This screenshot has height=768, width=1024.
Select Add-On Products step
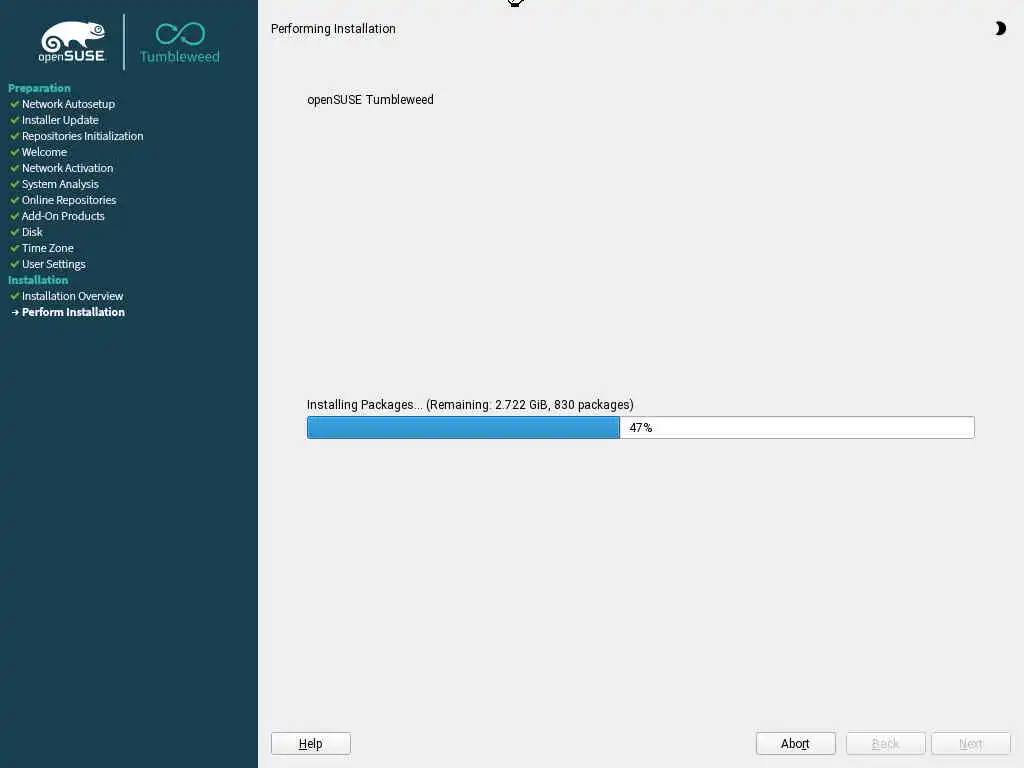coord(63,216)
